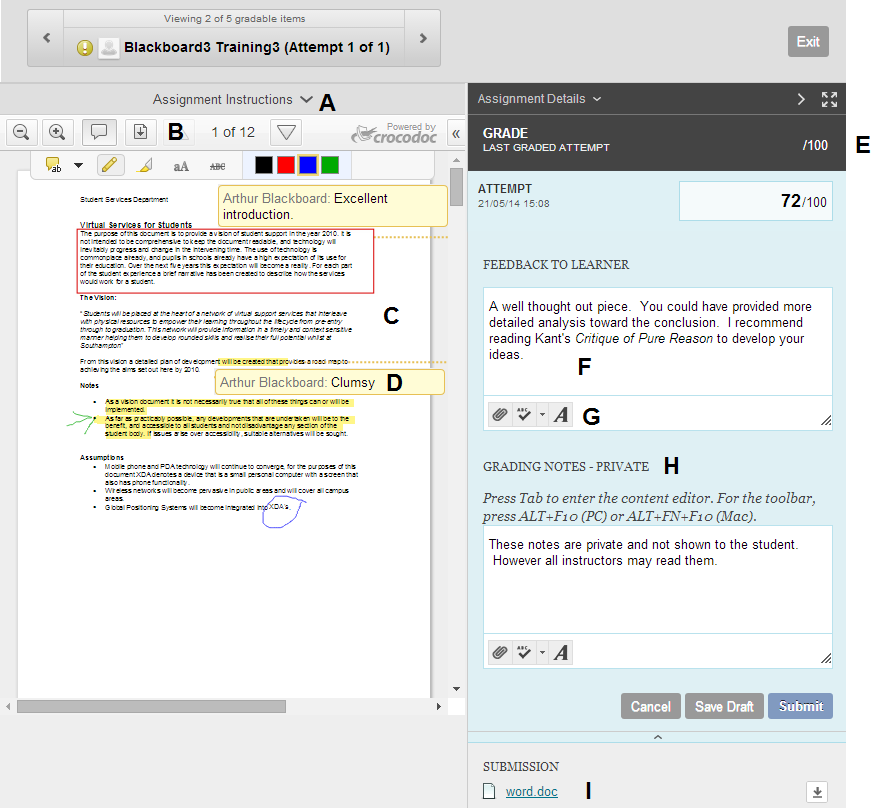The width and height of the screenshot is (878, 808).
Task: Select the highlighter tool
Action: (x=144, y=165)
